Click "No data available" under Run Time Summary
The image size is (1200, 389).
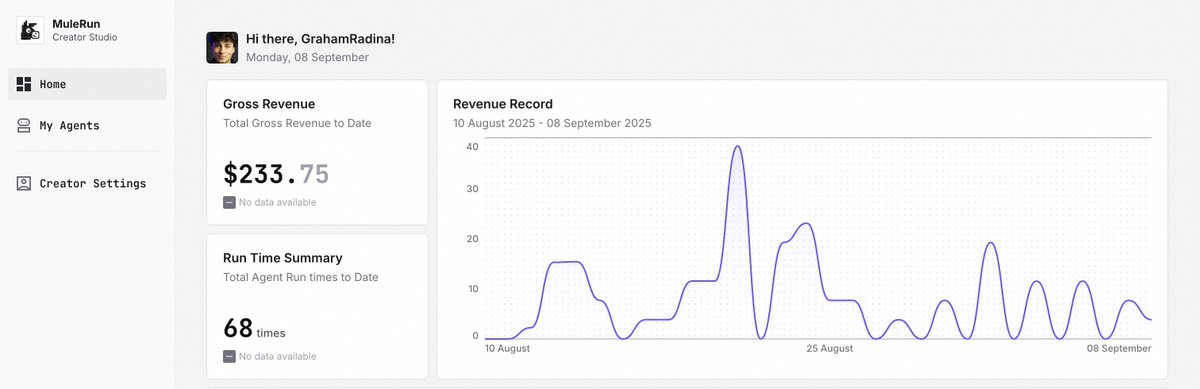click(277, 356)
